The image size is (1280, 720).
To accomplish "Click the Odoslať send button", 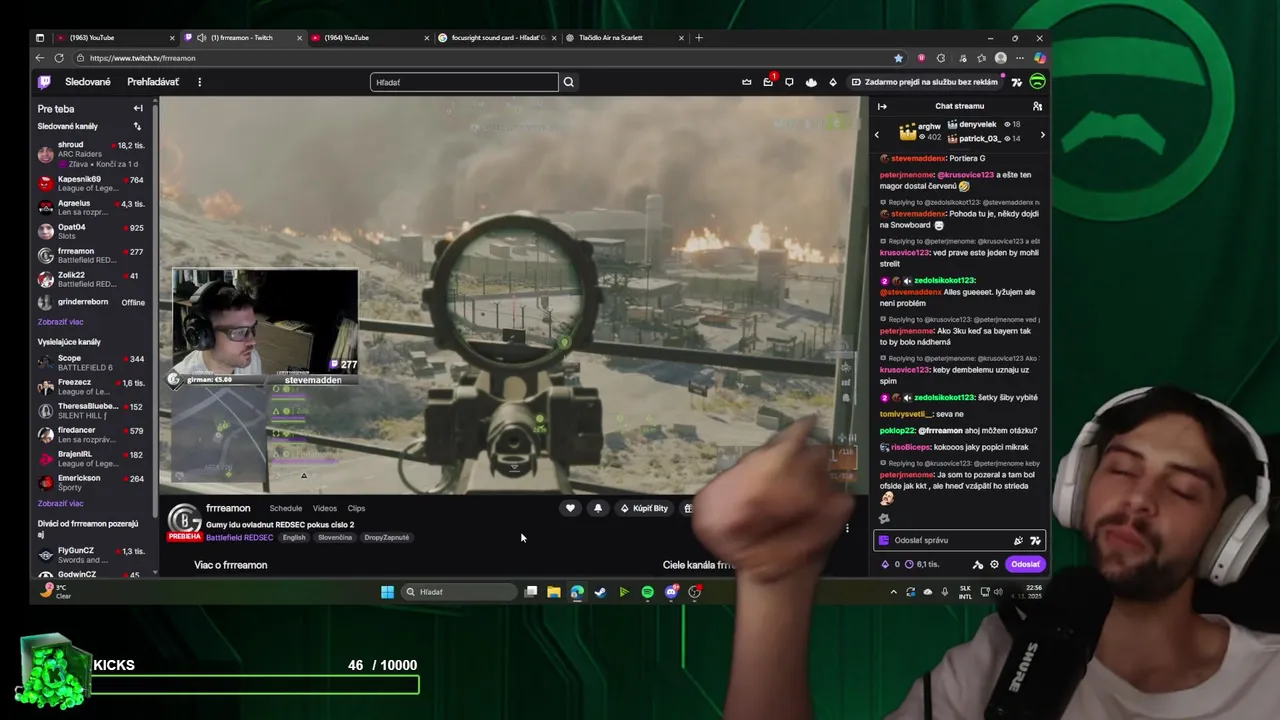I will pyautogui.click(x=1025, y=564).
